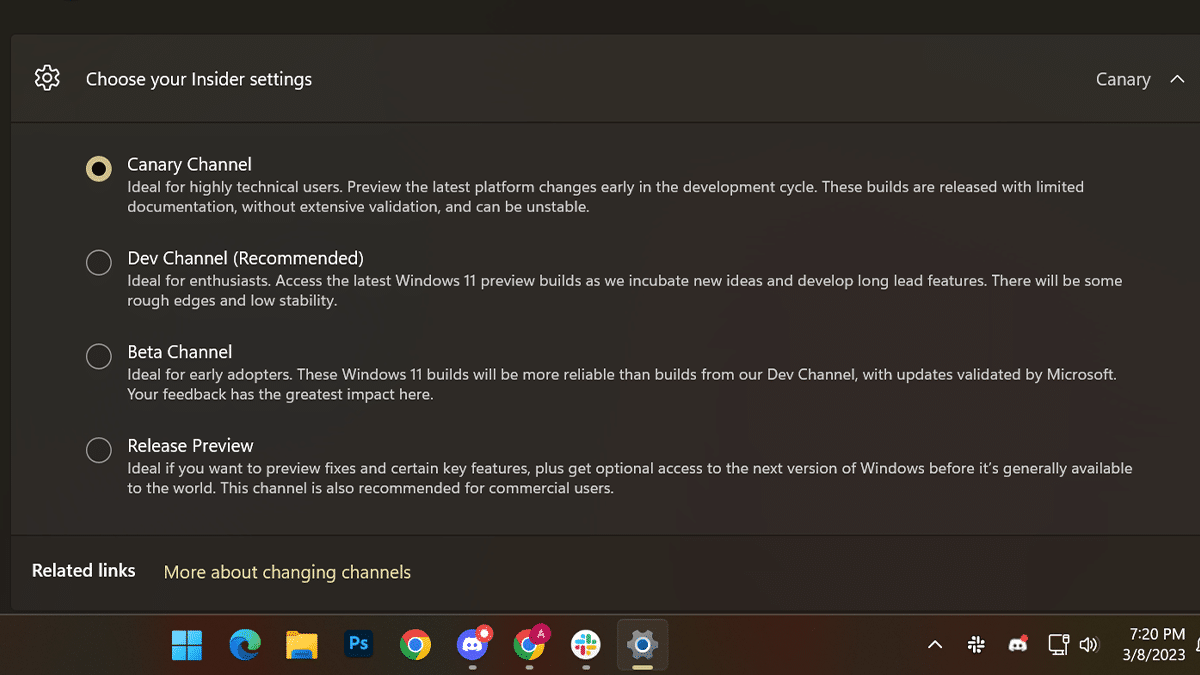
Task: Open network status tray icon
Action: pyautogui.click(x=1059, y=645)
